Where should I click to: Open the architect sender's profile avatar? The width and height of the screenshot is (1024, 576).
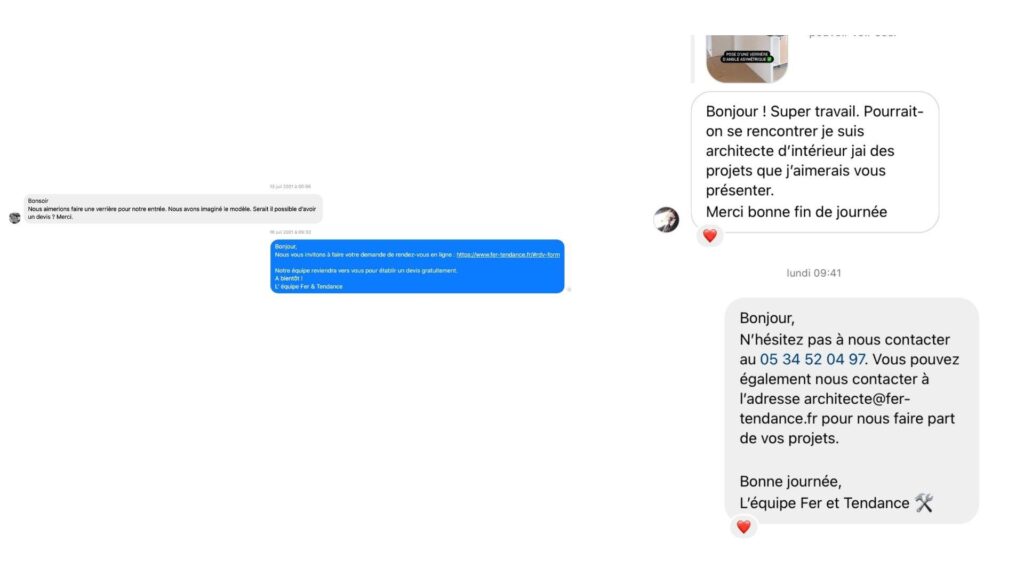pos(666,219)
